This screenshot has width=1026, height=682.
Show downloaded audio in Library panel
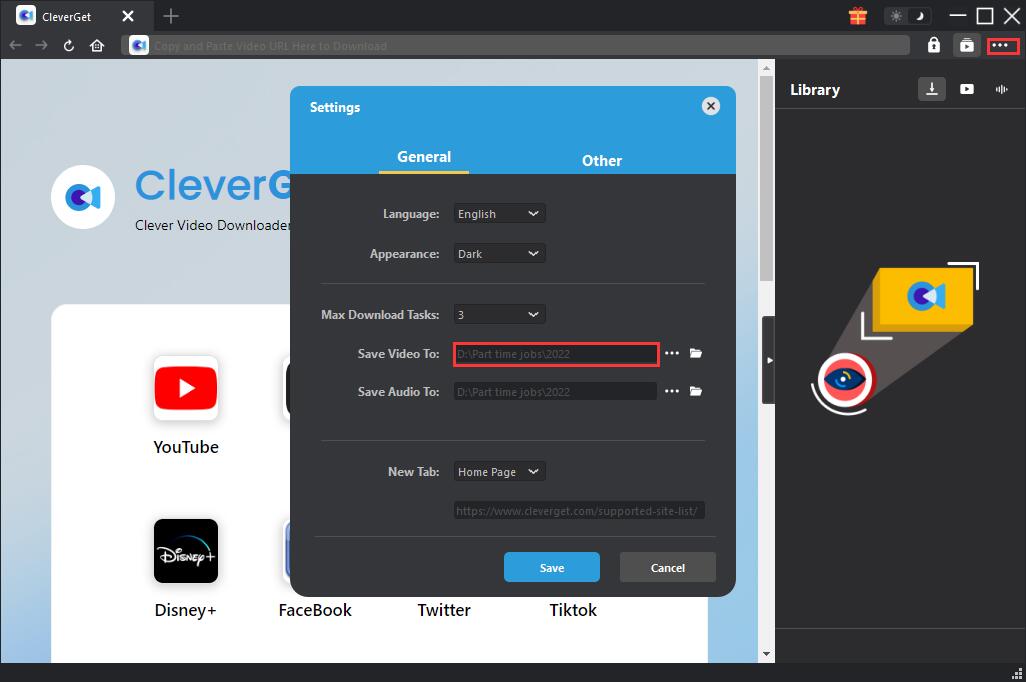click(x=1001, y=89)
